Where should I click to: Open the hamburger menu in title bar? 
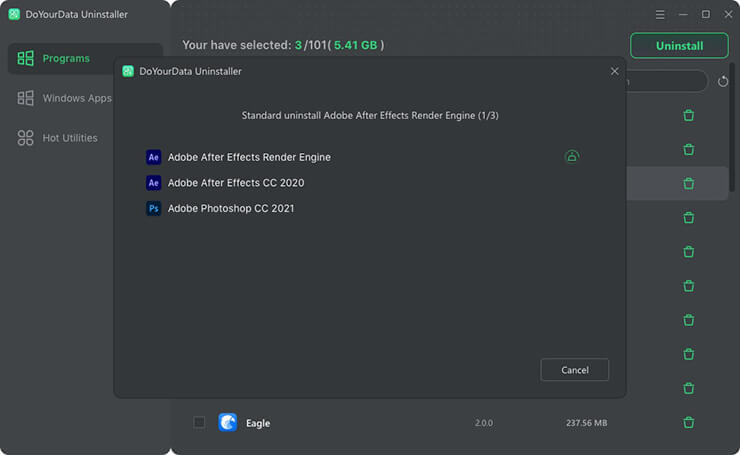click(660, 15)
